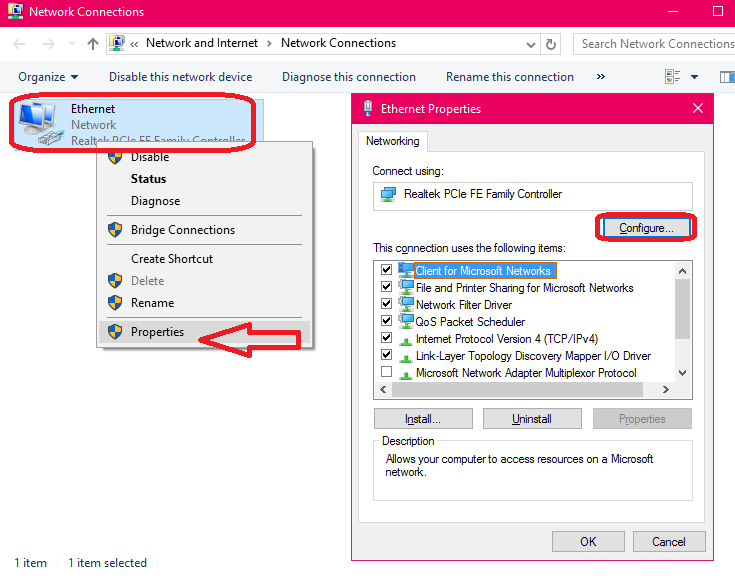Click the items list scroll left arrow
Image resolution: width=735 pixels, height=586 pixels.
coord(383,390)
